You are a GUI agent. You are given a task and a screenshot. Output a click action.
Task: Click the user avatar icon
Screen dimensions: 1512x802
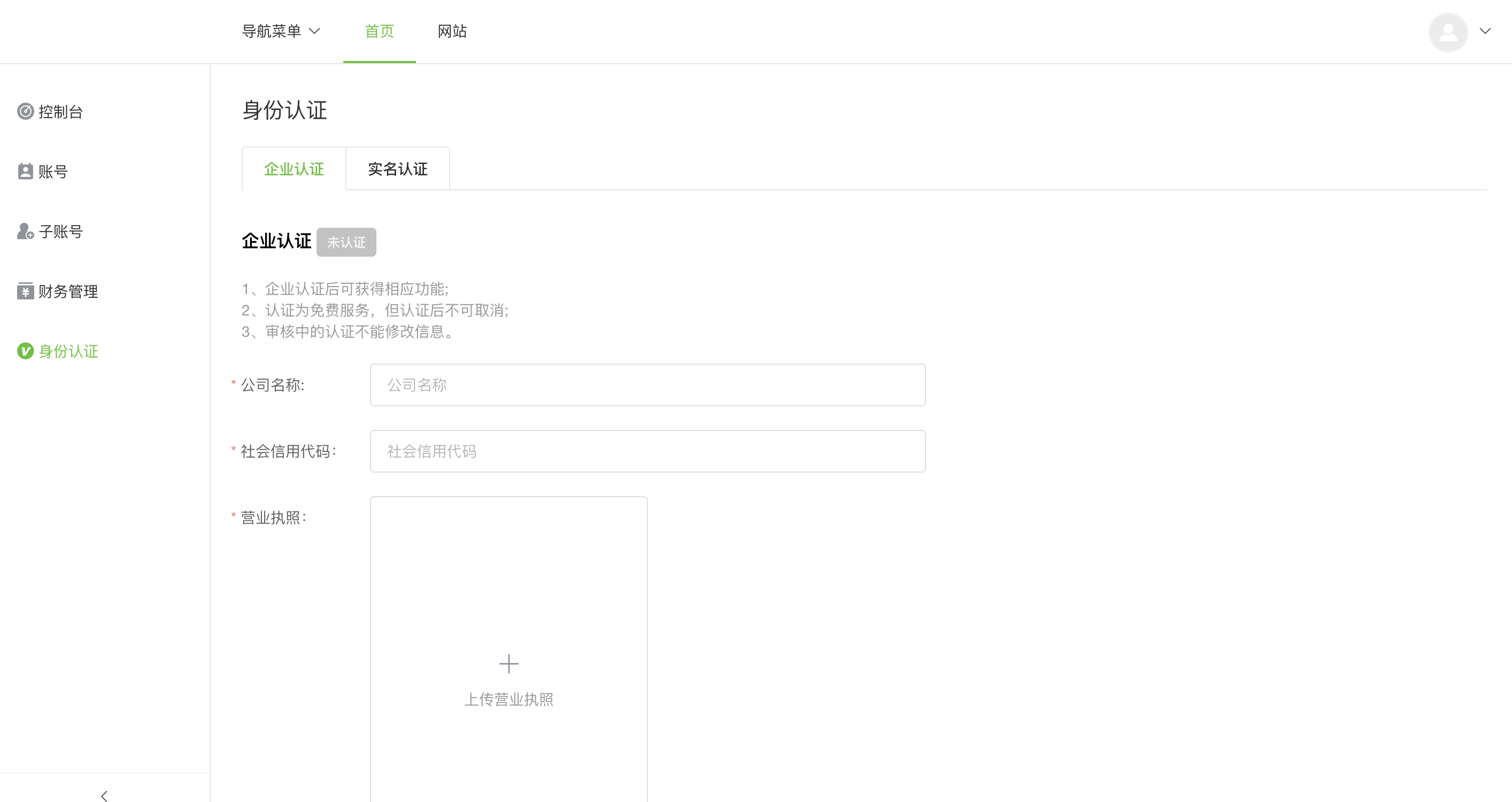[1448, 32]
